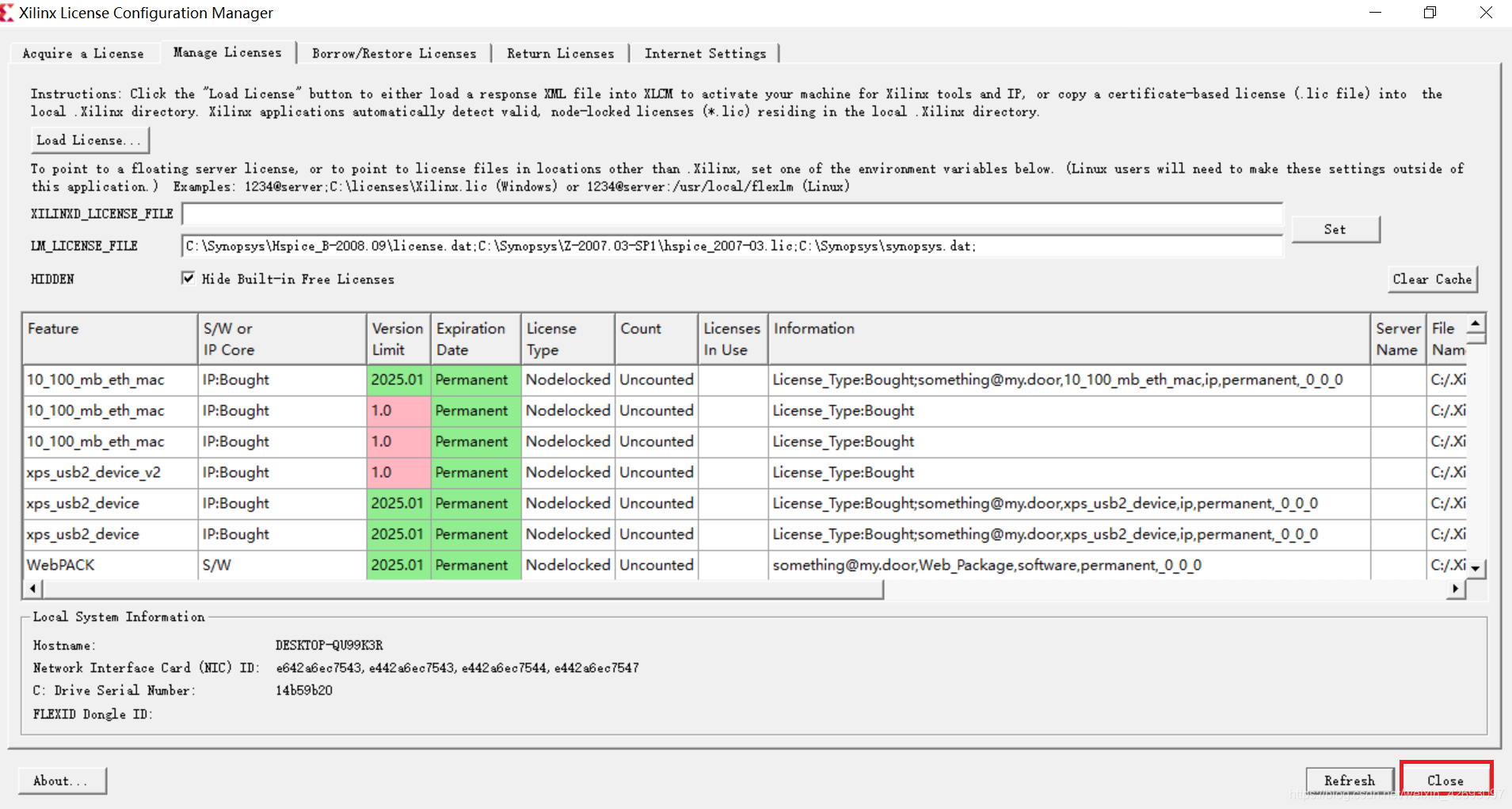This screenshot has width=1512, height=809.
Task: Click hostname value DESKTOP-QU99K3R
Action: click(x=329, y=645)
